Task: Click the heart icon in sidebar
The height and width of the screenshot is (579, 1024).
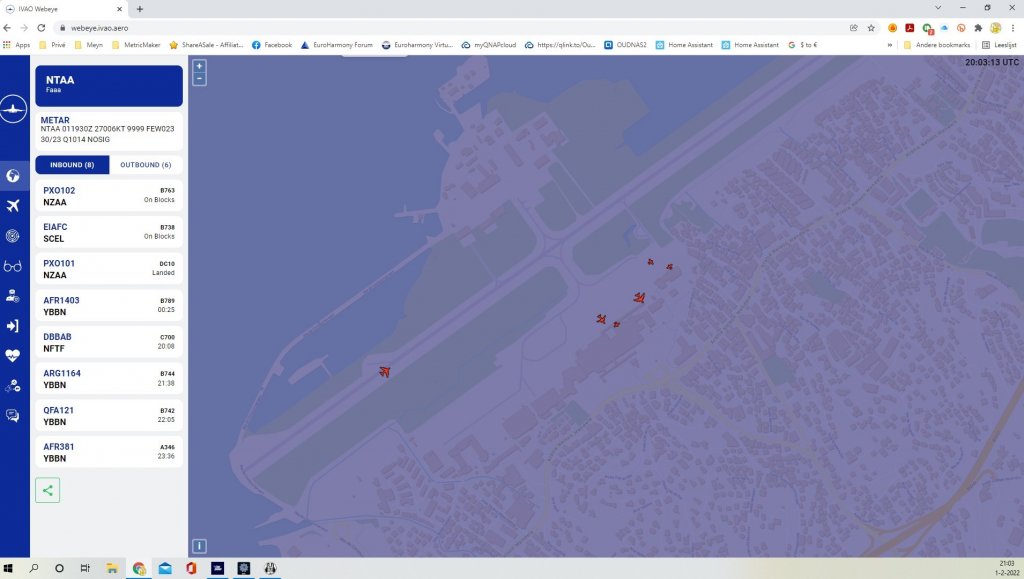Action: point(13,355)
